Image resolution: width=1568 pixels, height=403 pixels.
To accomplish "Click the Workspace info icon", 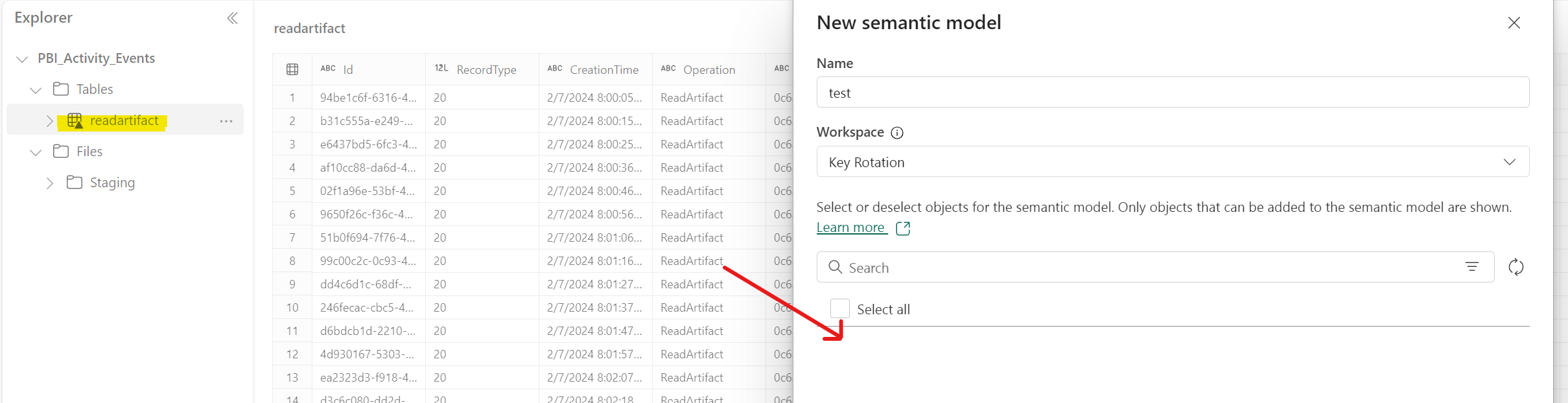I will click(897, 133).
